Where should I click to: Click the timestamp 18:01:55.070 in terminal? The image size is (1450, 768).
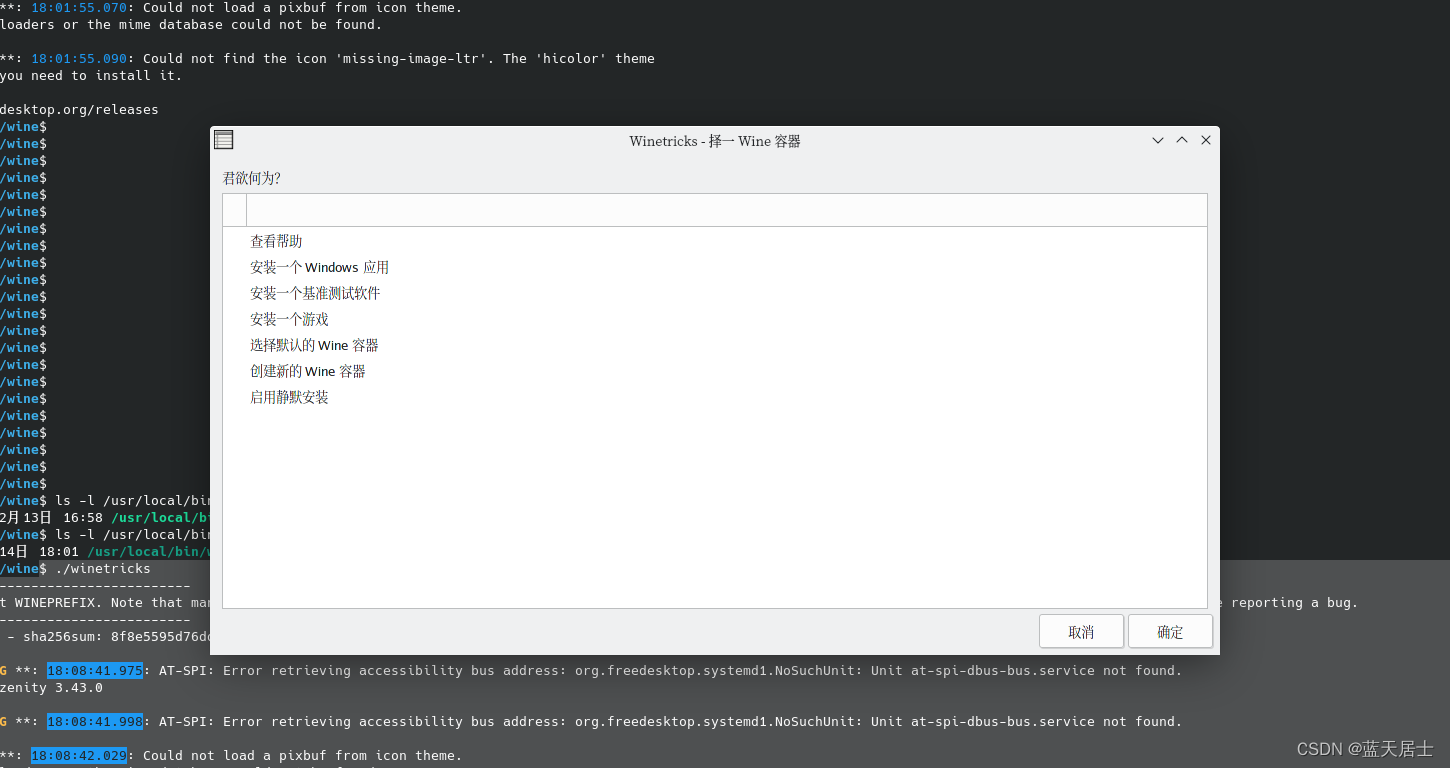[79, 8]
